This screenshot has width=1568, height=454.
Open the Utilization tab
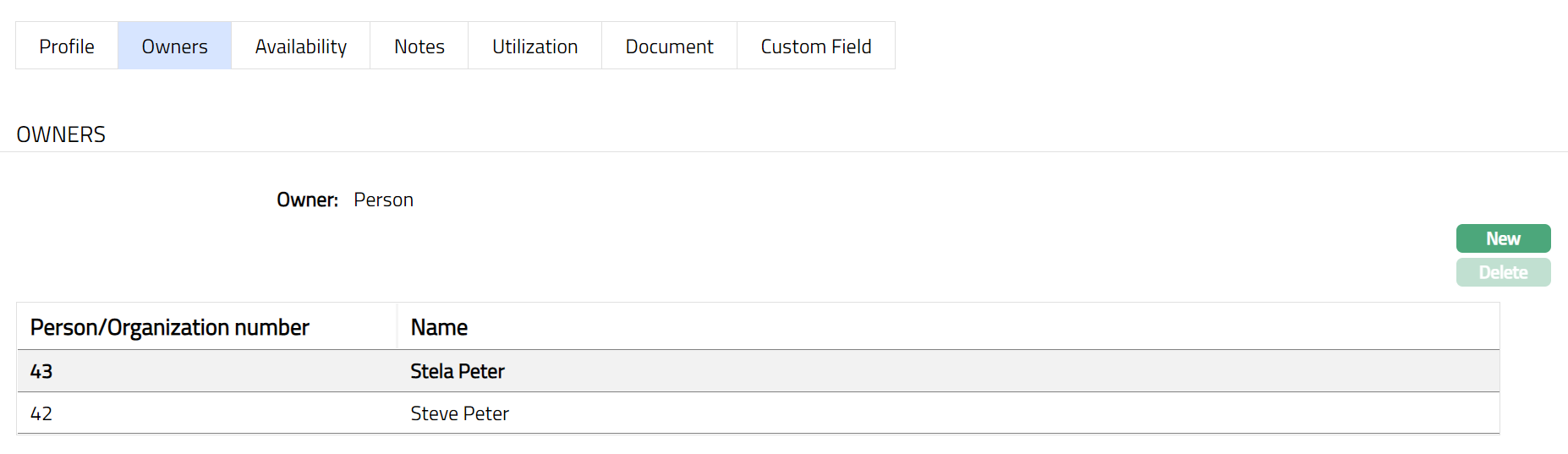(x=535, y=46)
